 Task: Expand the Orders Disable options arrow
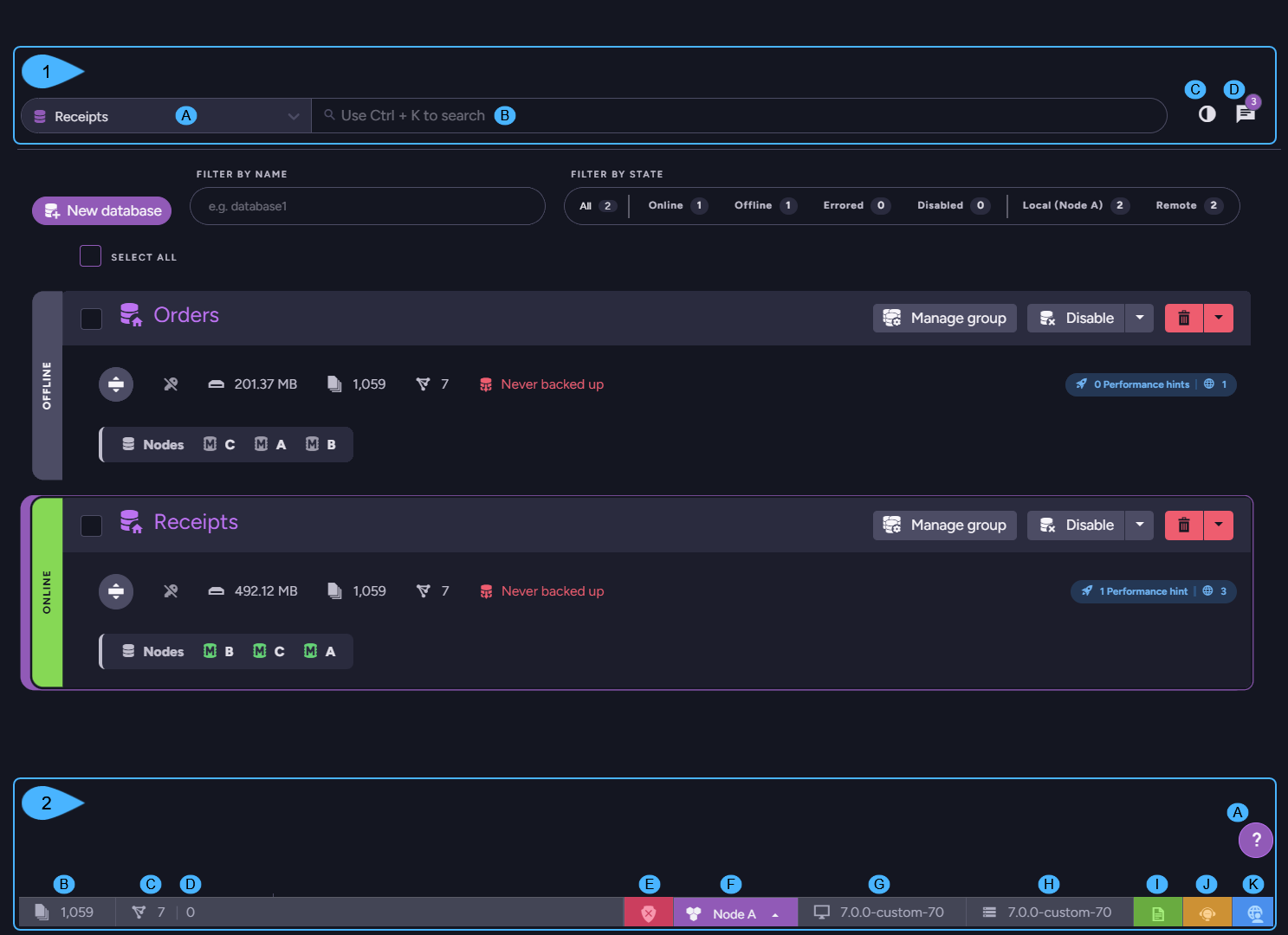1140,318
